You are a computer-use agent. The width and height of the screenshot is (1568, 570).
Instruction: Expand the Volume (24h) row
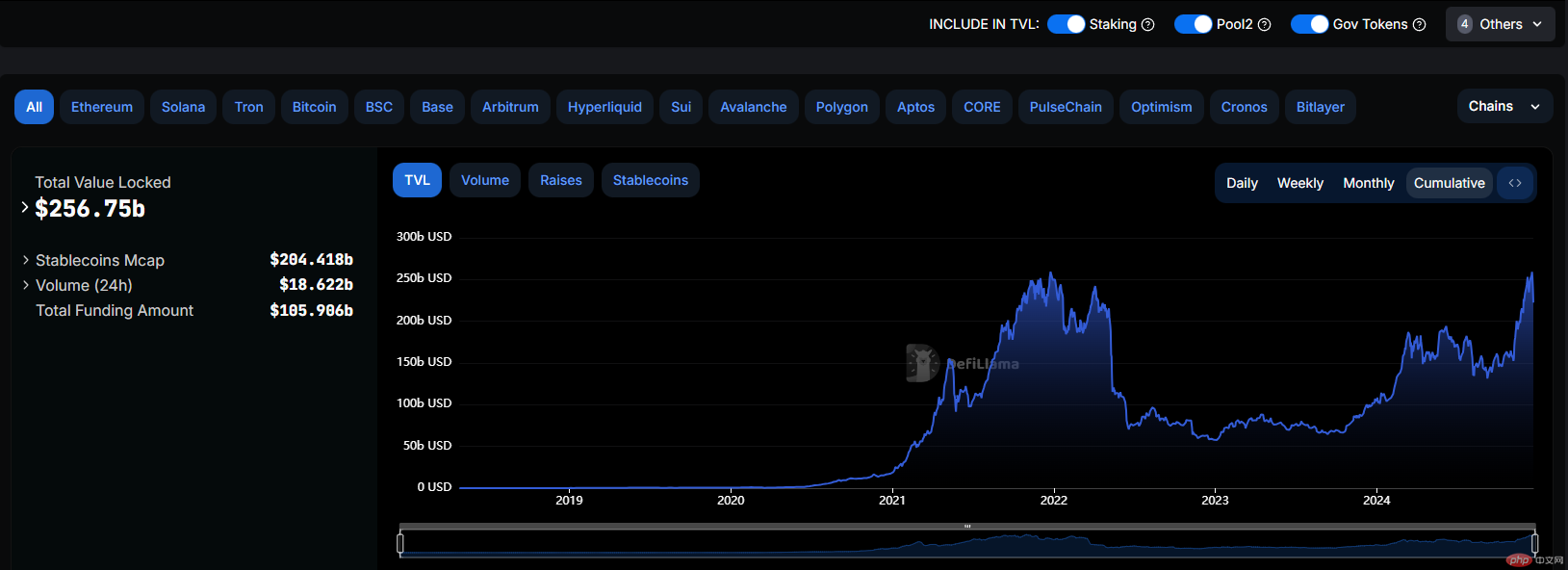(x=26, y=285)
